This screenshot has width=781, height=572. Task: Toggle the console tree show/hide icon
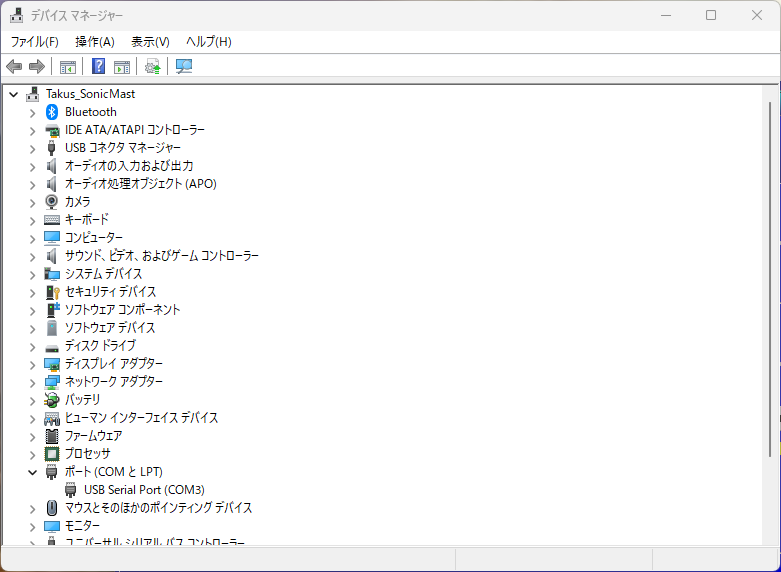point(68,67)
